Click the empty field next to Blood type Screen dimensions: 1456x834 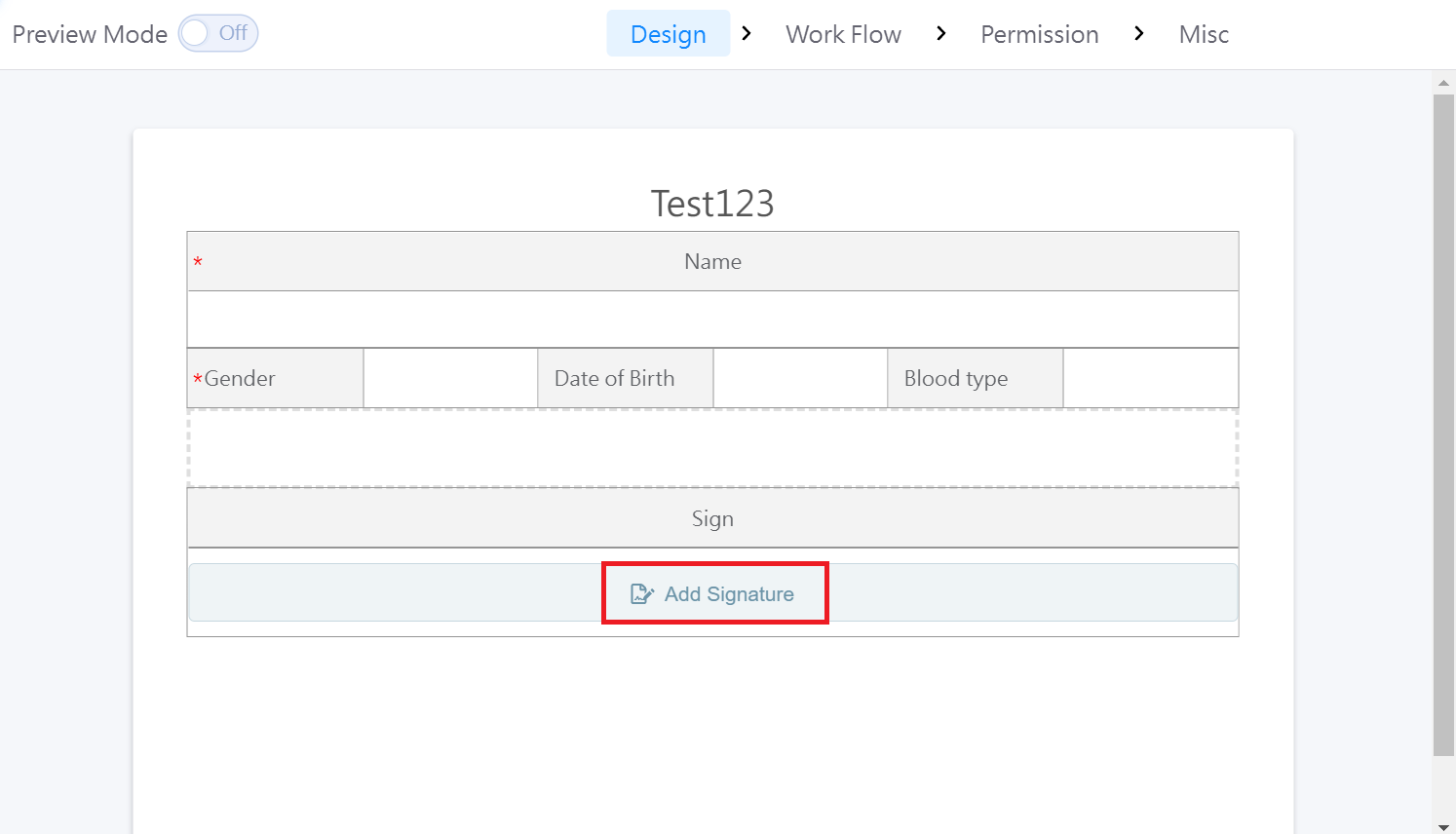[x=1150, y=378]
